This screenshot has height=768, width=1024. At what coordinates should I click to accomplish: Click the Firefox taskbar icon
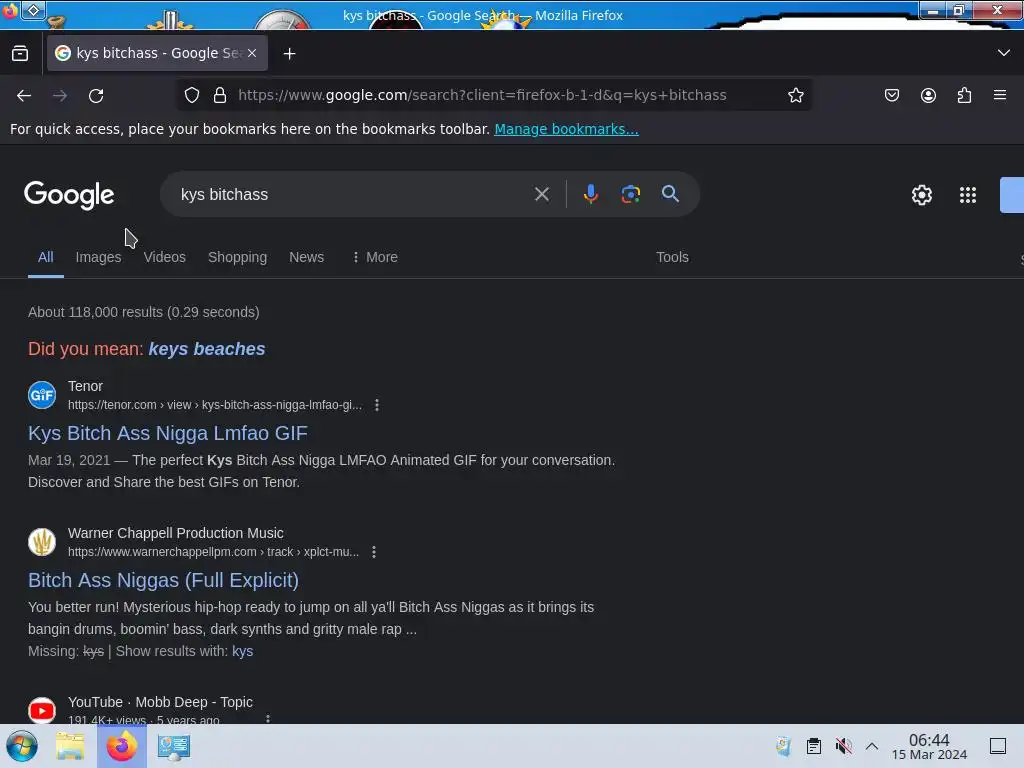pyautogui.click(x=122, y=746)
